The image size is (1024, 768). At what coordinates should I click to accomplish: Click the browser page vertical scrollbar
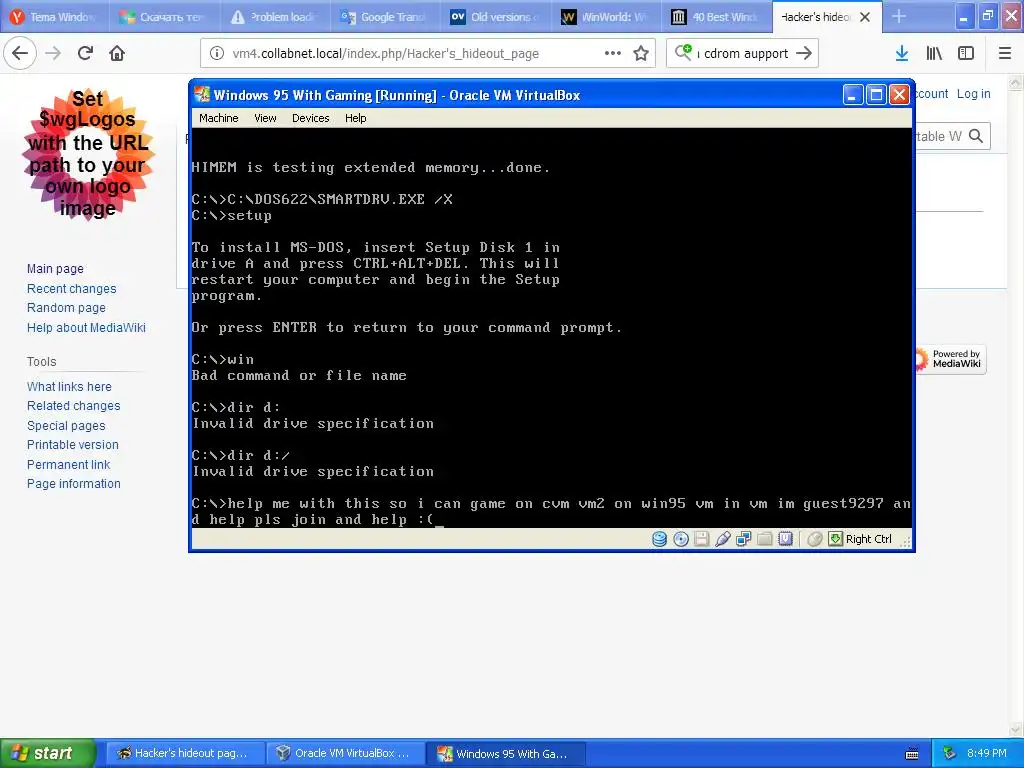(1016, 405)
